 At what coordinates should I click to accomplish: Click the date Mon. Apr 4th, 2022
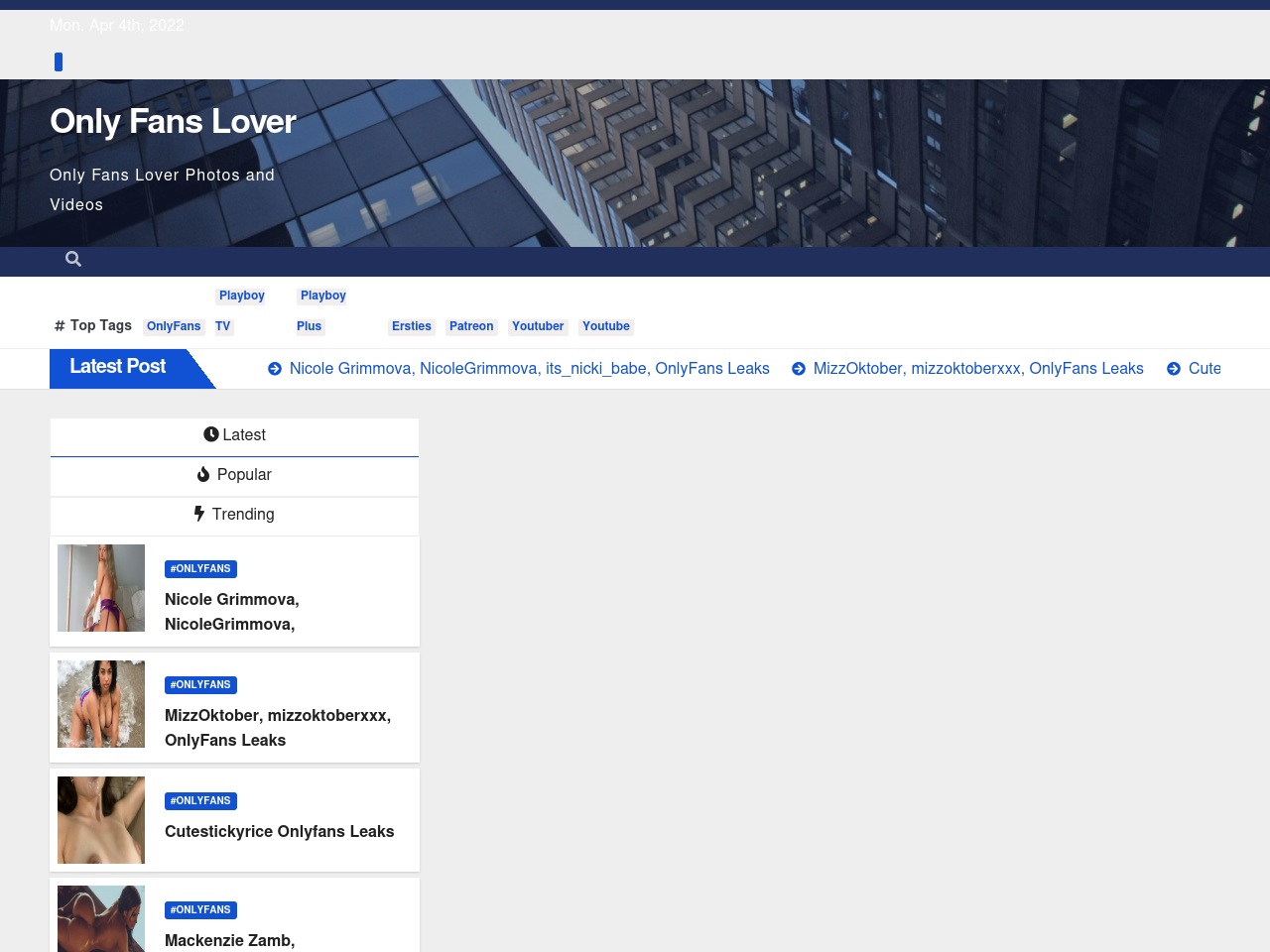point(117,26)
